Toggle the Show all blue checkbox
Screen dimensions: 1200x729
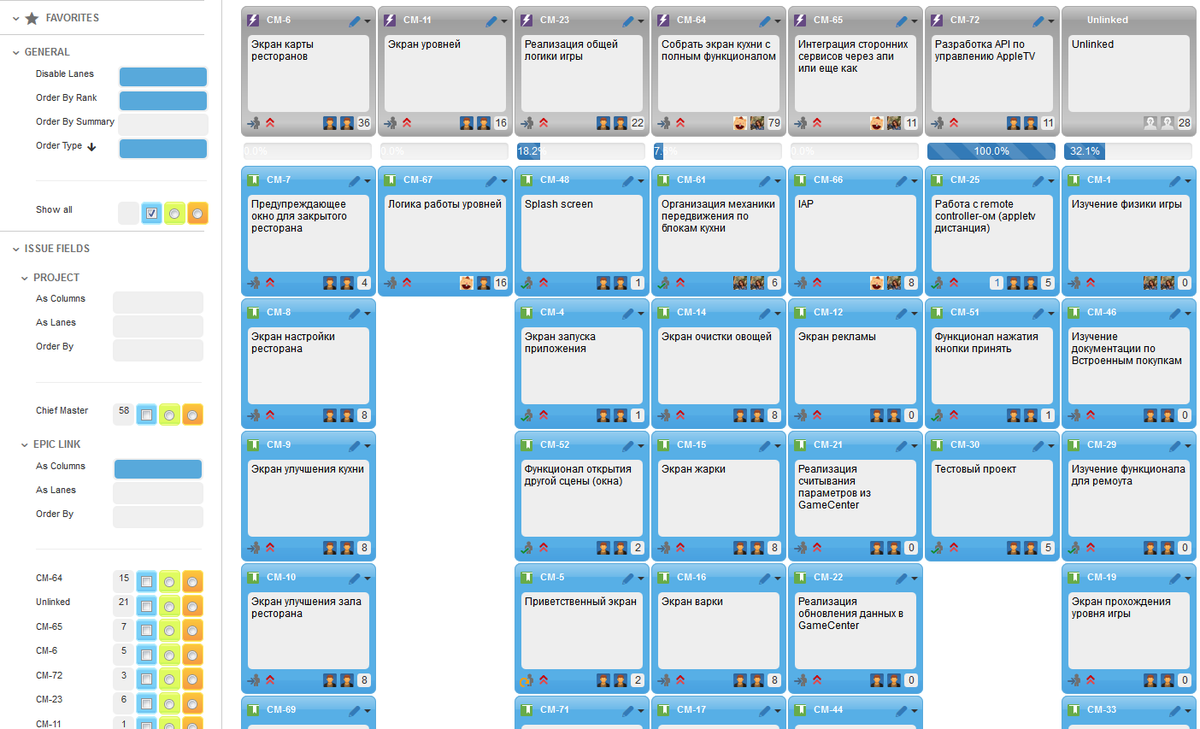151,213
